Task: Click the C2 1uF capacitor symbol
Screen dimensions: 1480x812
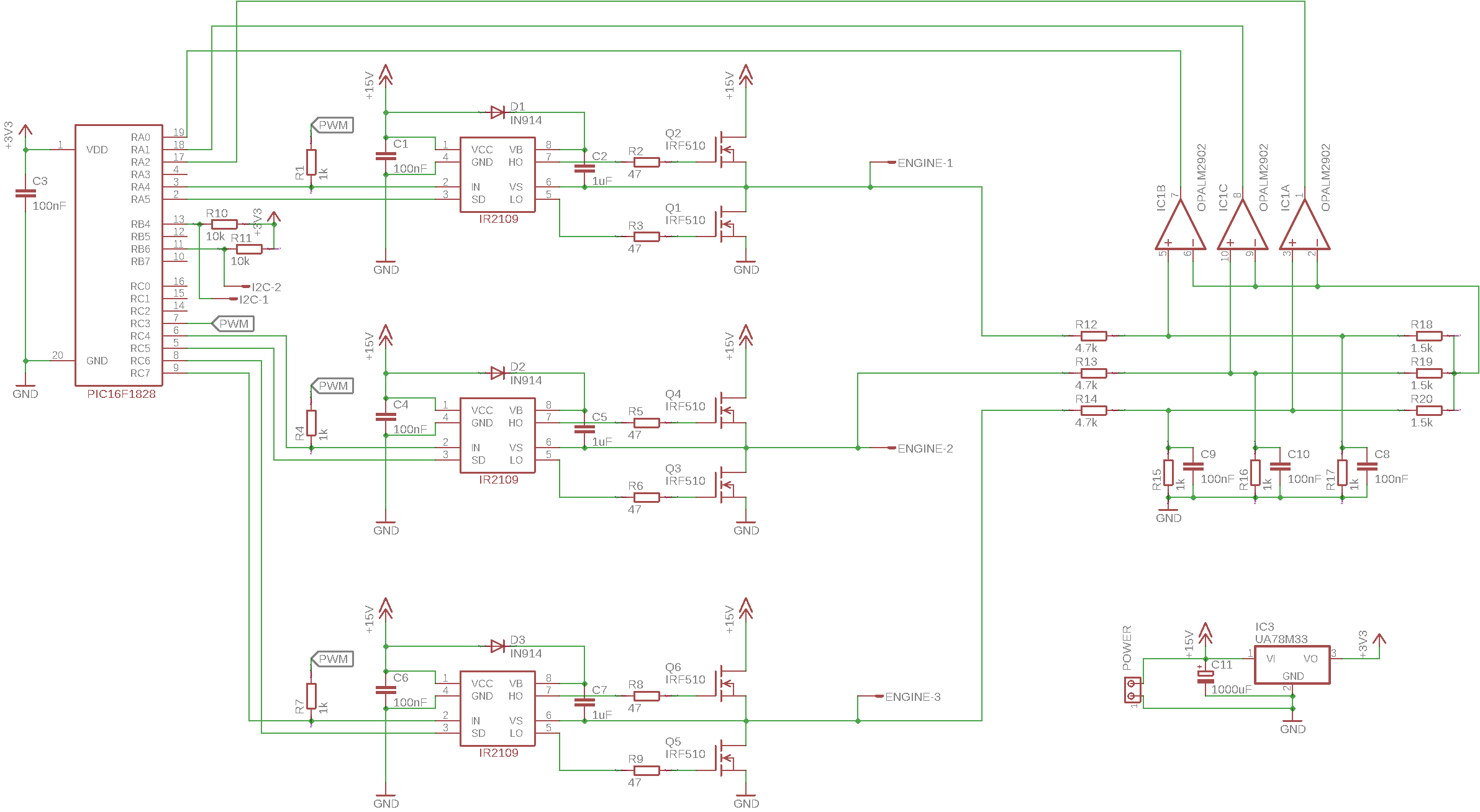Action: pos(584,168)
